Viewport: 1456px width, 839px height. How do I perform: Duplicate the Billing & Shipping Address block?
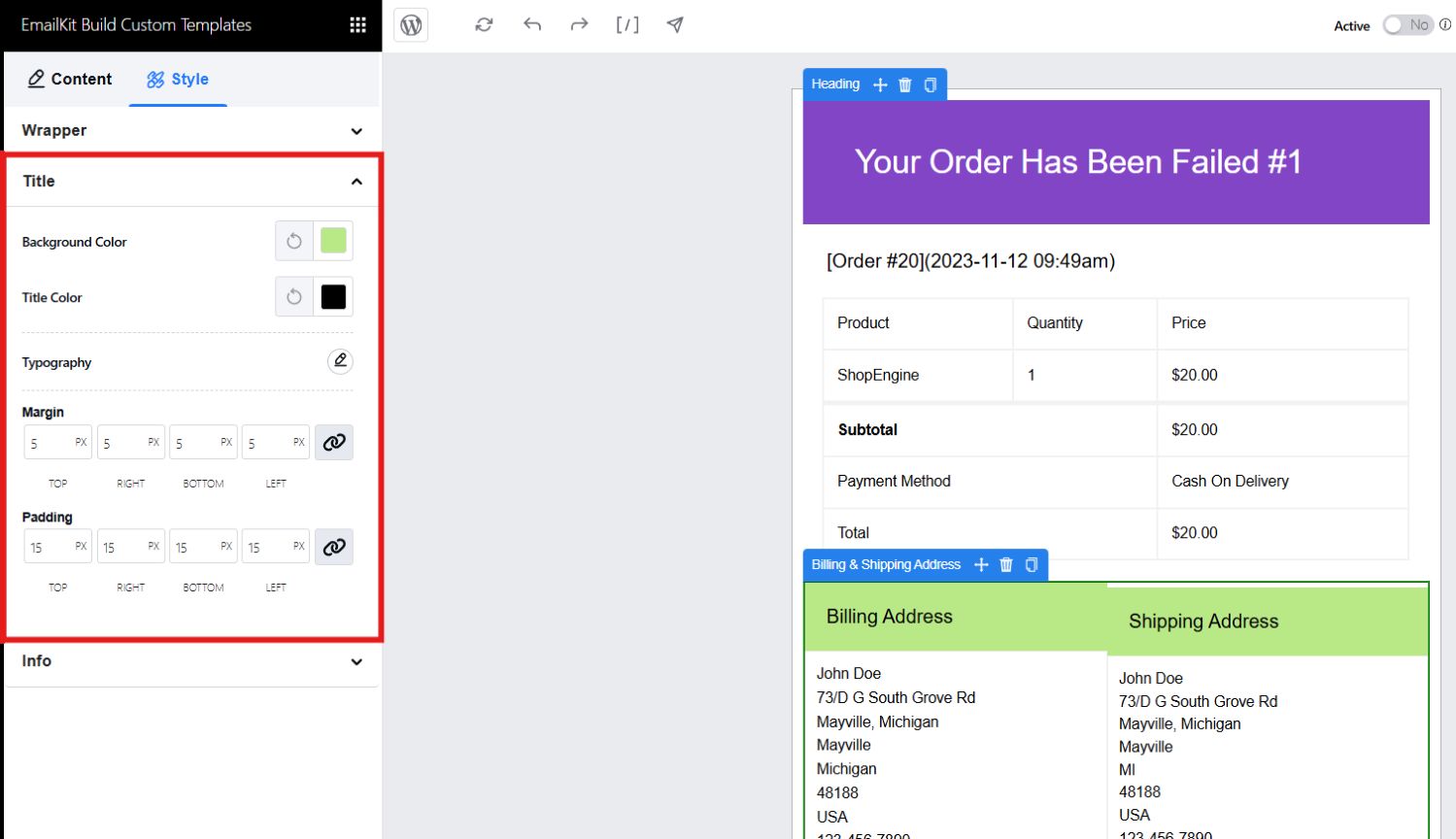point(1031,564)
